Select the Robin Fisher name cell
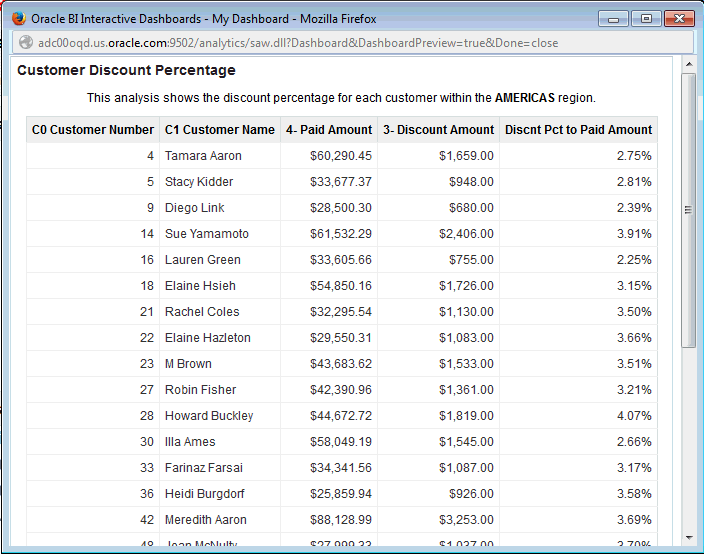The height and width of the screenshot is (554, 704). [x=220, y=390]
